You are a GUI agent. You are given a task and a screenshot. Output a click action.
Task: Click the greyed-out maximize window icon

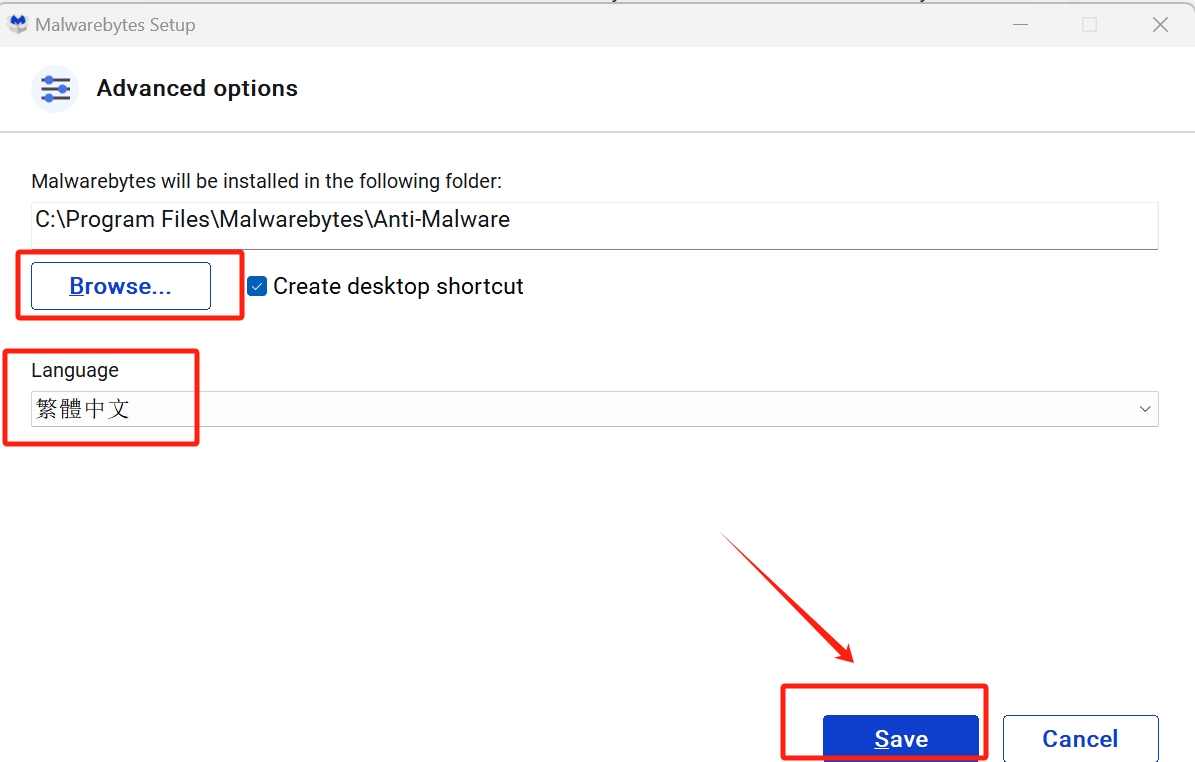click(1089, 25)
